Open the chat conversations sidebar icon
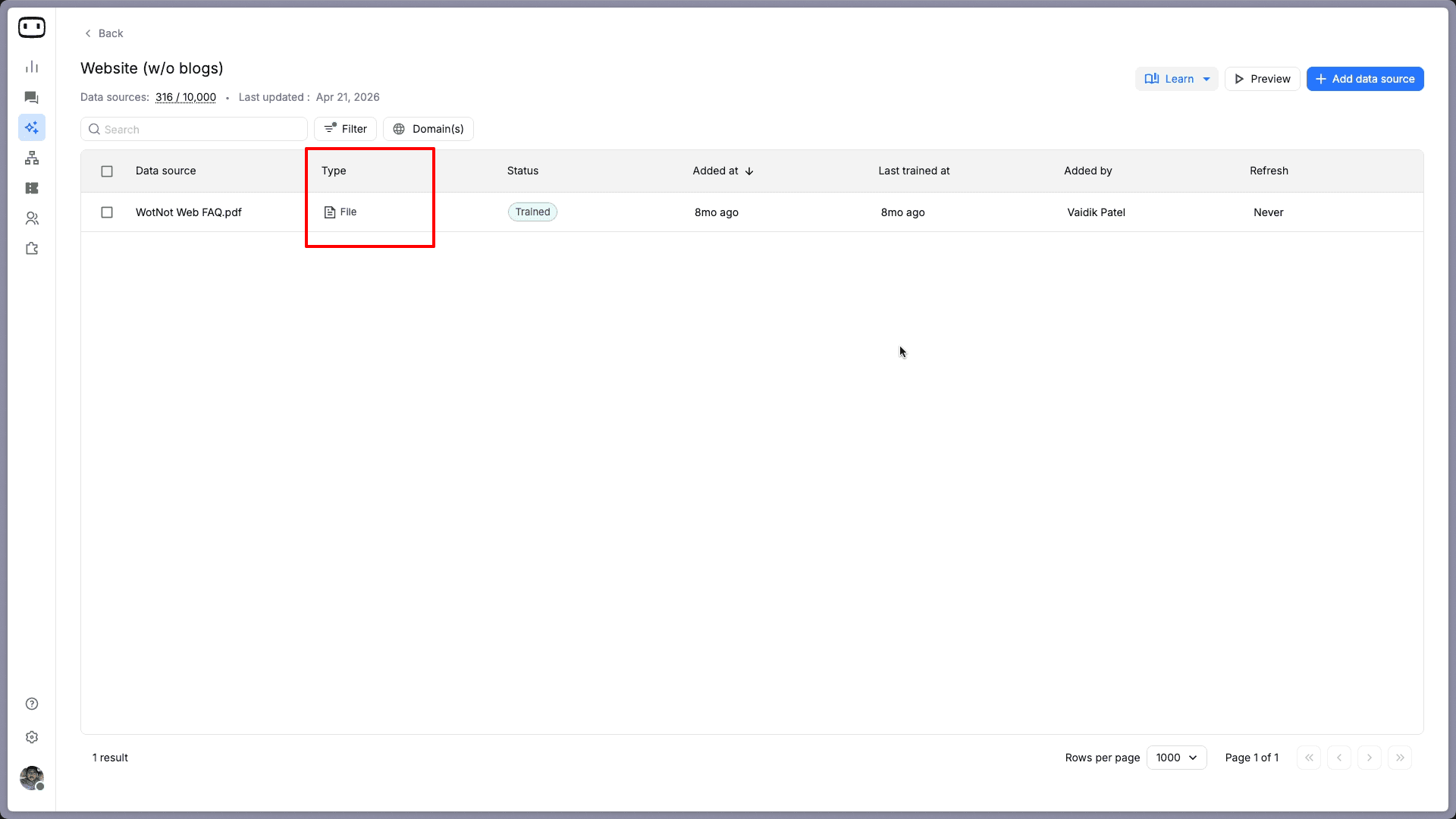 click(32, 97)
